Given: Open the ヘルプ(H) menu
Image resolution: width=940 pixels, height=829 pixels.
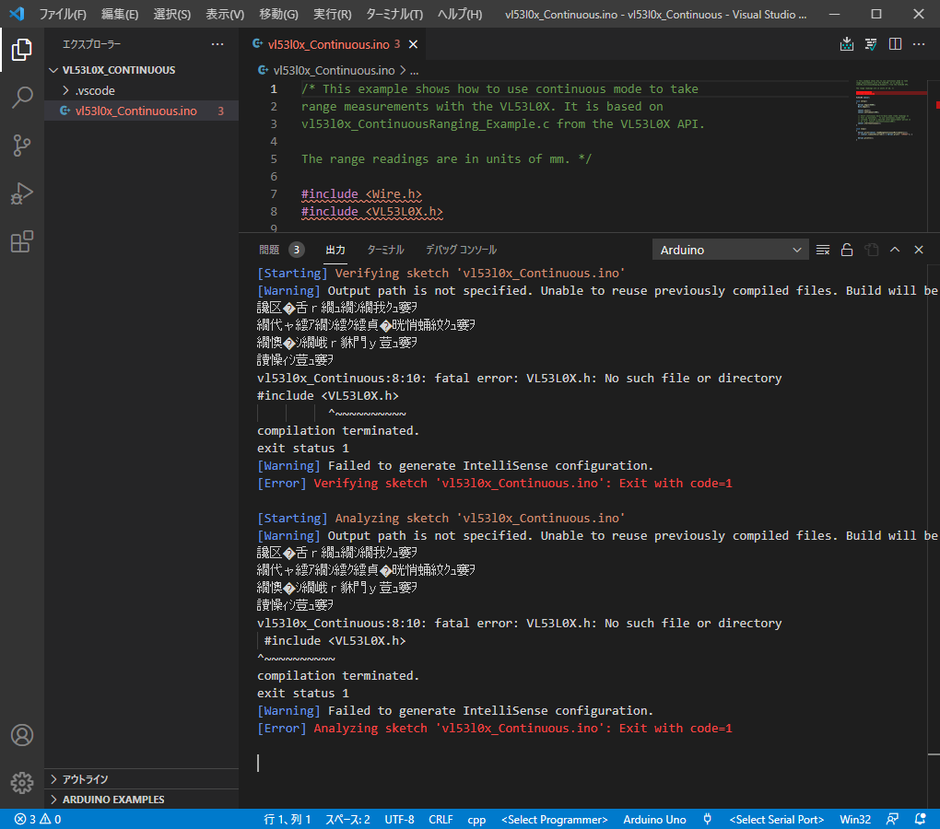Looking at the screenshot, I should click(459, 14).
